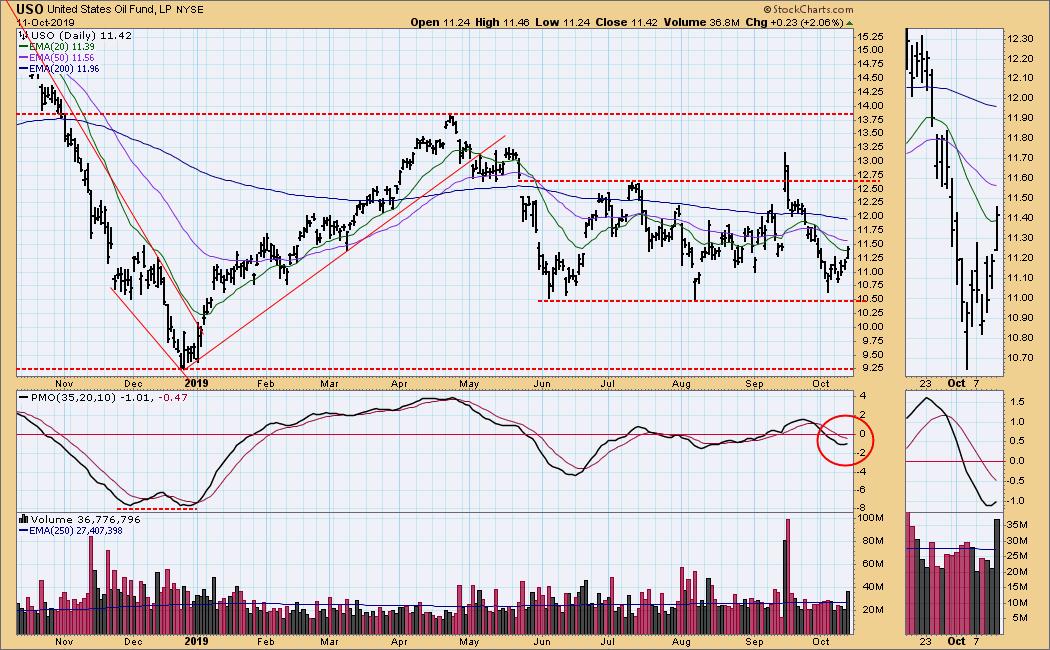Click the 5M label on the mini volume axis
Image resolution: width=1050 pixels, height=650 pixels.
tap(1021, 618)
